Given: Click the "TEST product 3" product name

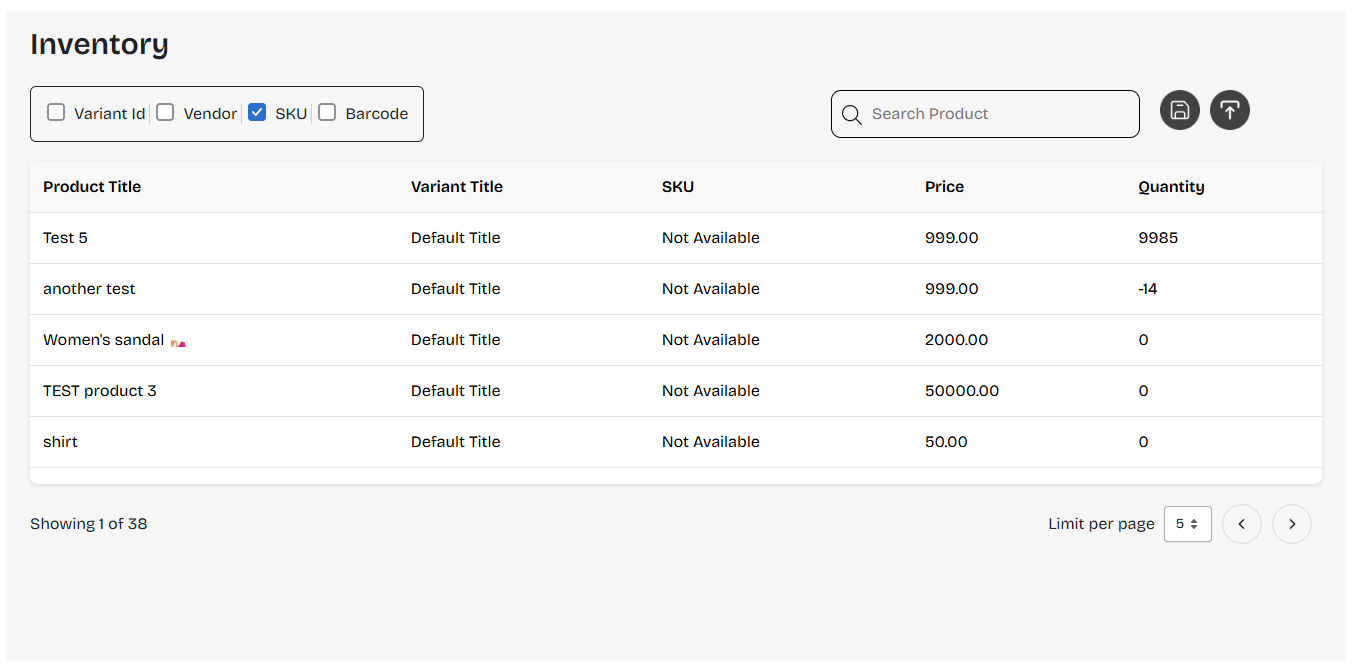Looking at the screenshot, I should click(x=100, y=391).
